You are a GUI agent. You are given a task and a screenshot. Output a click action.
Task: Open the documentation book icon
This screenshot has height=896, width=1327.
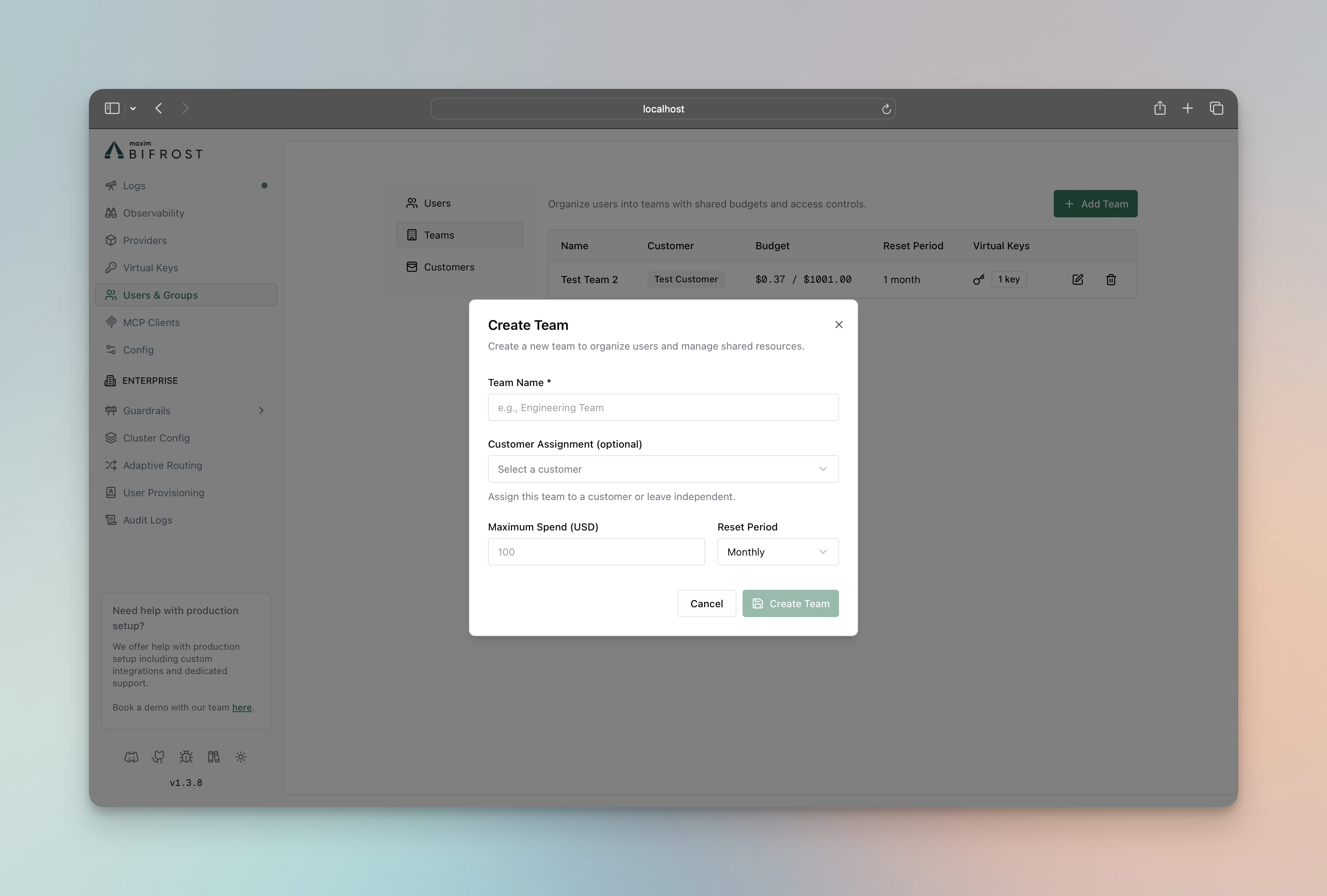pyautogui.click(x=214, y=757)
